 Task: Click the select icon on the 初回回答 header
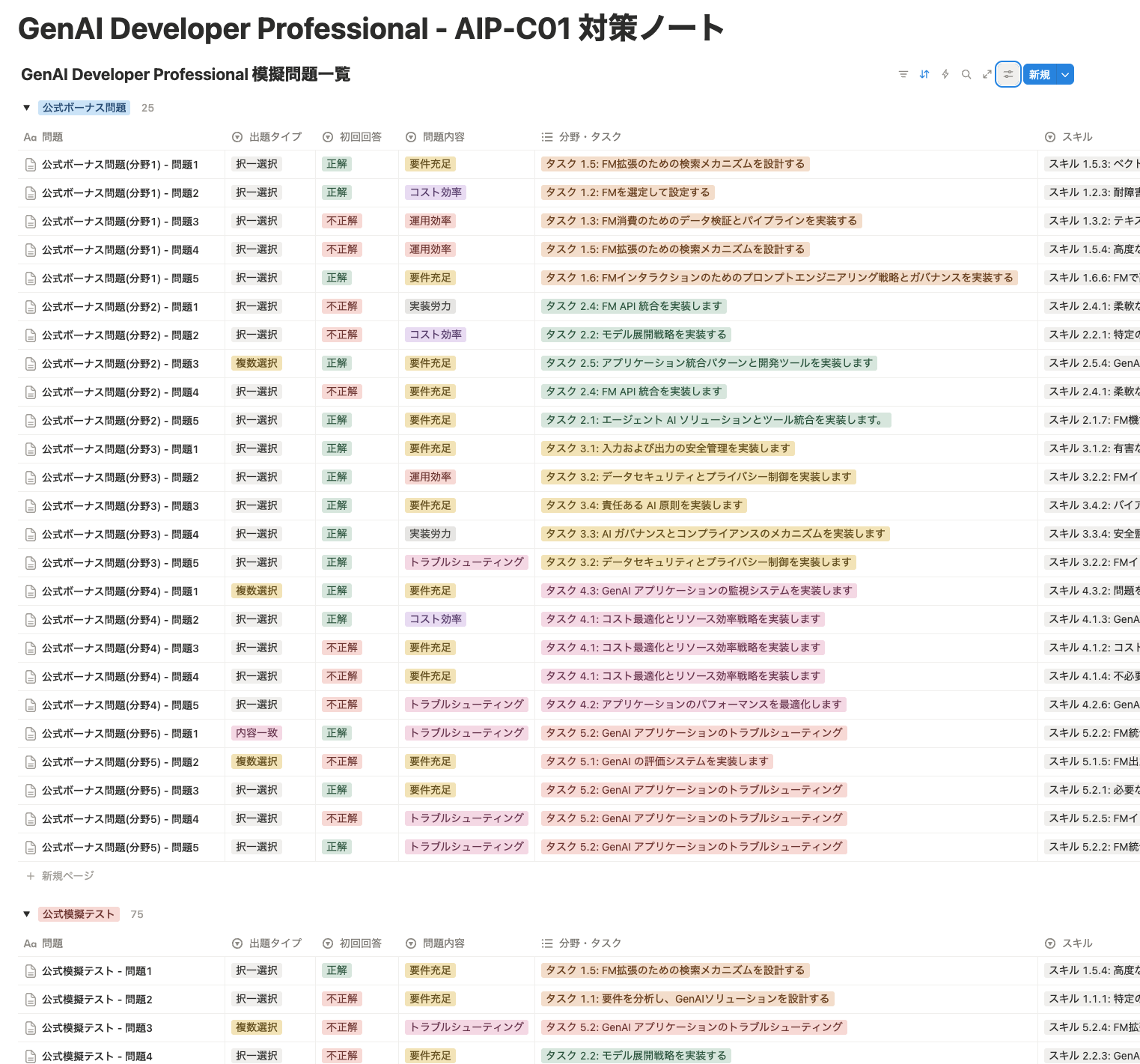[x=328, y=136]
